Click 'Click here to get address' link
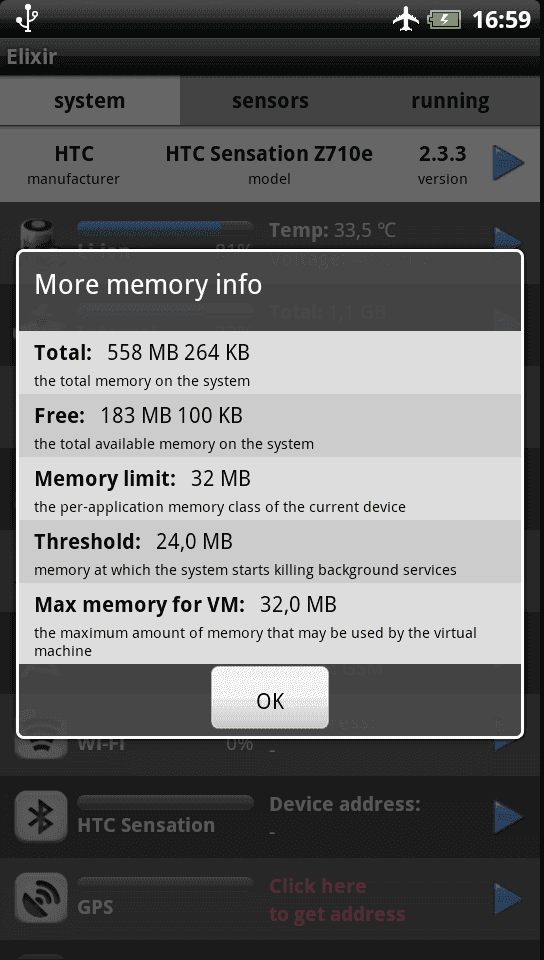The width and height of the screenshot is (544, 960). point(337,900)
